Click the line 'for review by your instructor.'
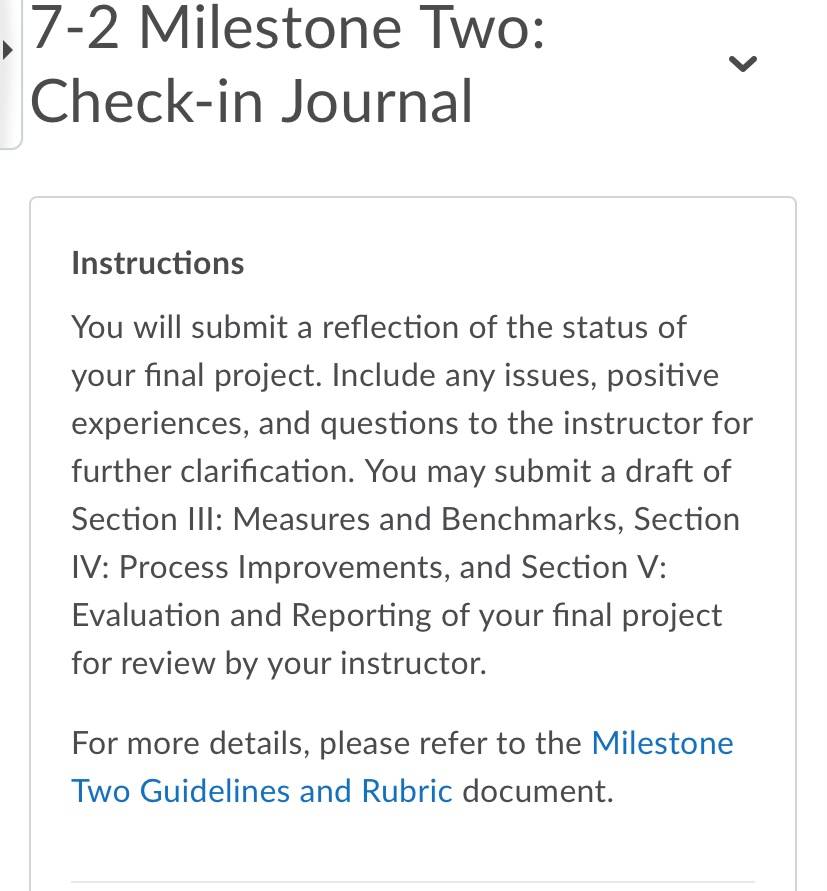The image size is (827, 891). click(x=279, y=663)
